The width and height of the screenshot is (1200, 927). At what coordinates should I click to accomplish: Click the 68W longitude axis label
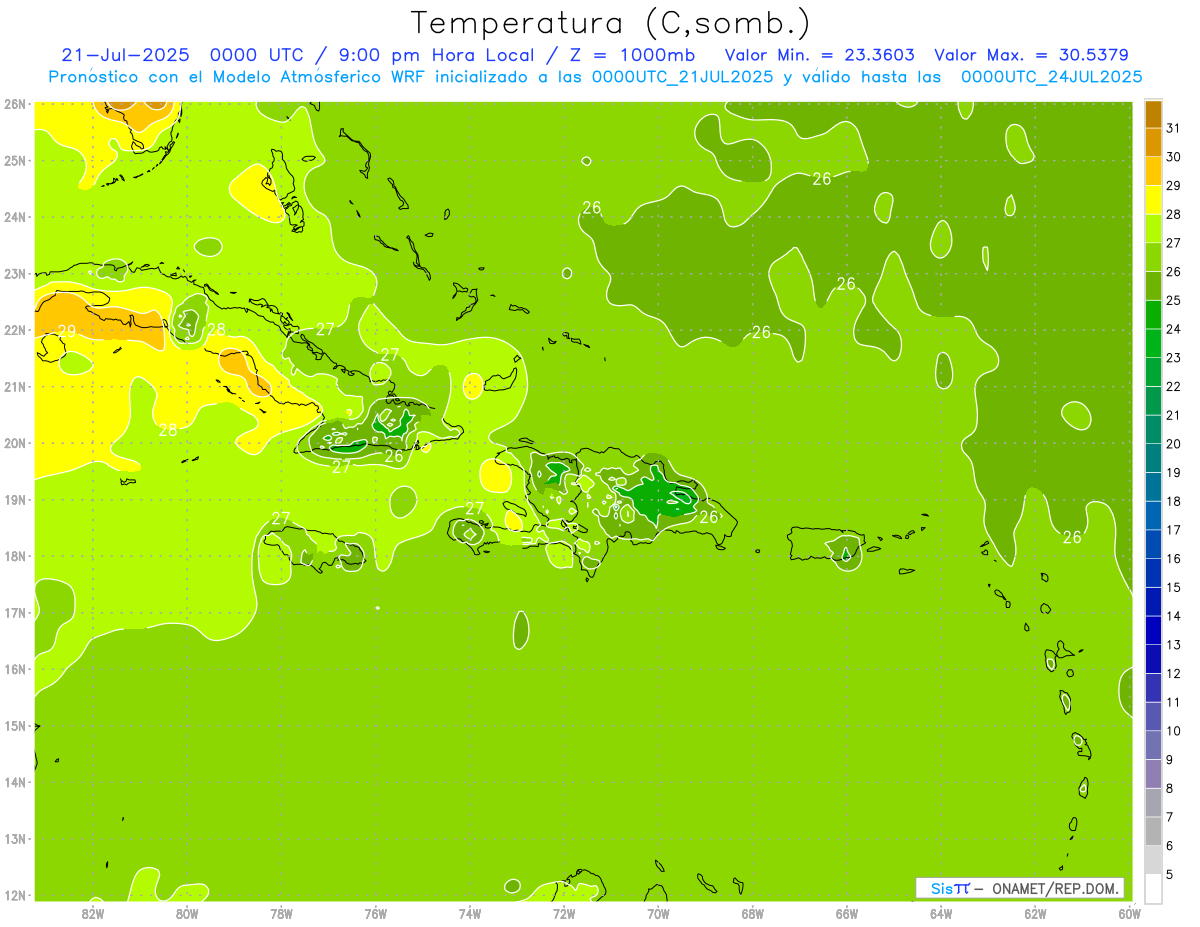[x=753, y=913]
